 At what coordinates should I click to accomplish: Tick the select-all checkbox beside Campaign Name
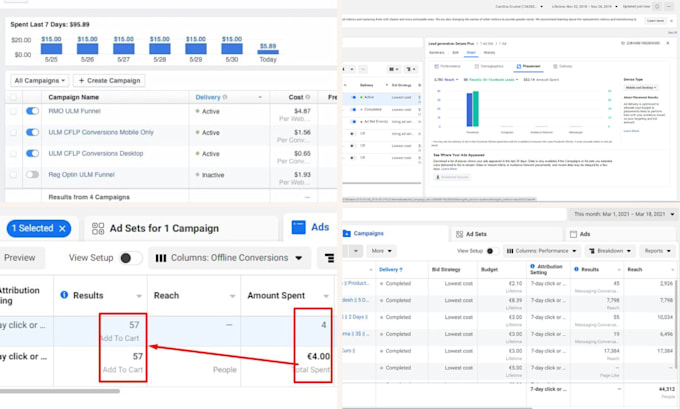coord(13,97)
